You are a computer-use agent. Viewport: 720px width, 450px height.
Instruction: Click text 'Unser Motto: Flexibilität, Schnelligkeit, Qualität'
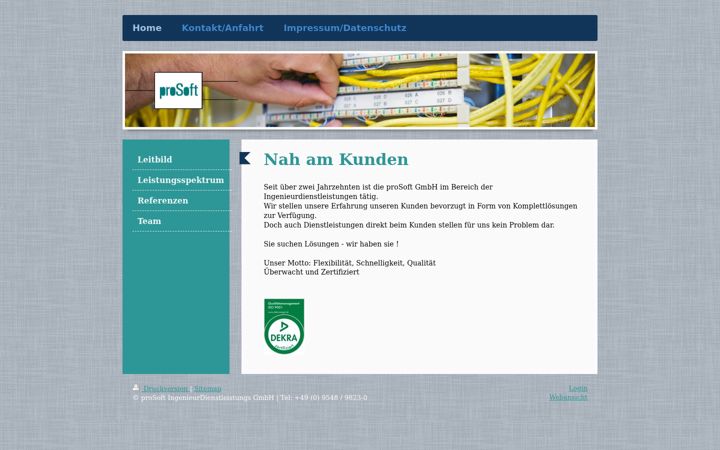349,263
